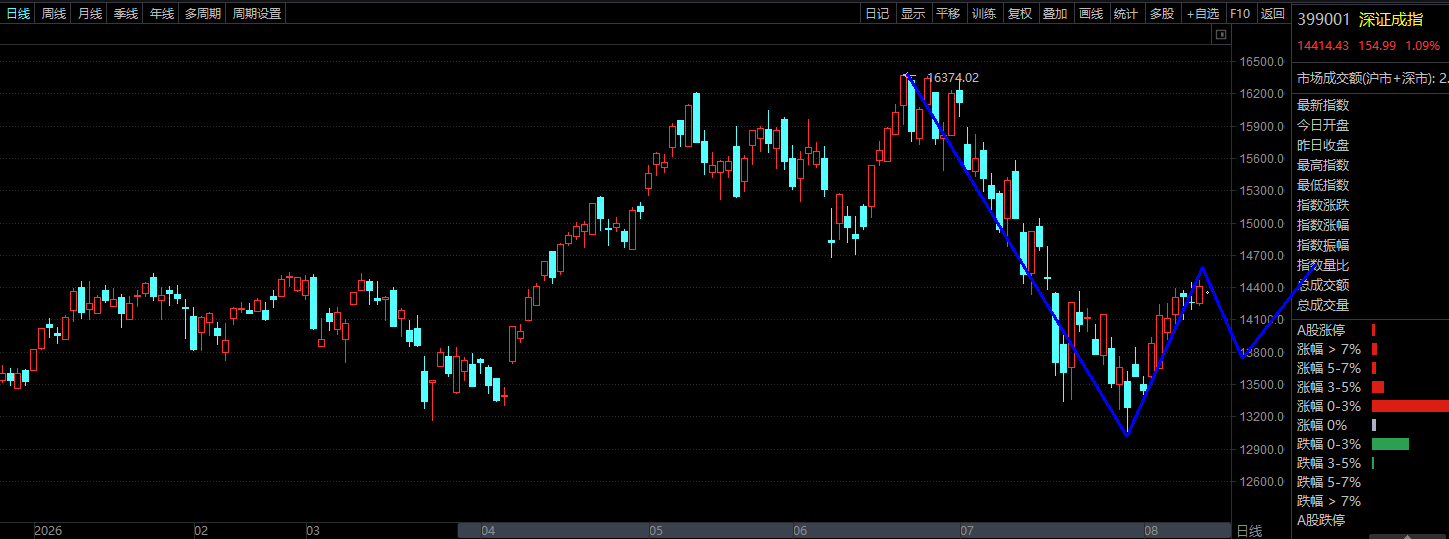The width and height of the screenshot is (1449, 539).
Task: Click the 日线 label beside the timeline
Action: tap(1249, 531)
